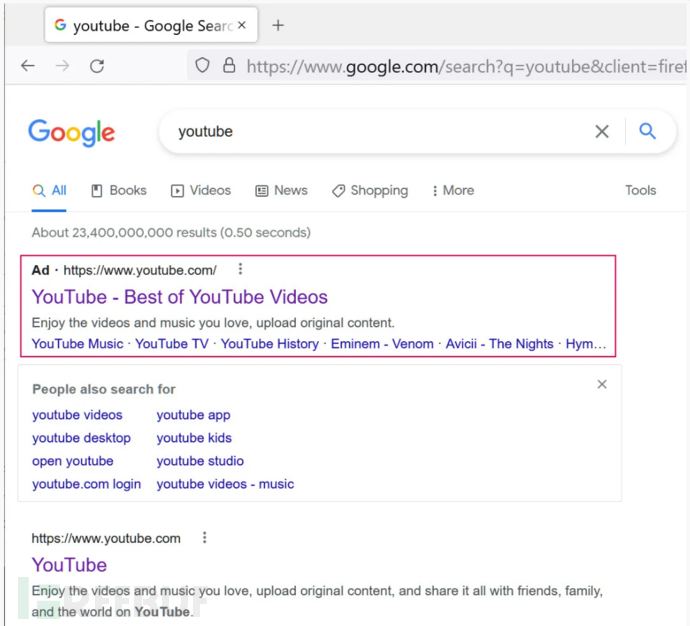This screenshot has height=626, width=690.
Task: Open three-dot menu beside youtube.com result
Action: point(205,538)
